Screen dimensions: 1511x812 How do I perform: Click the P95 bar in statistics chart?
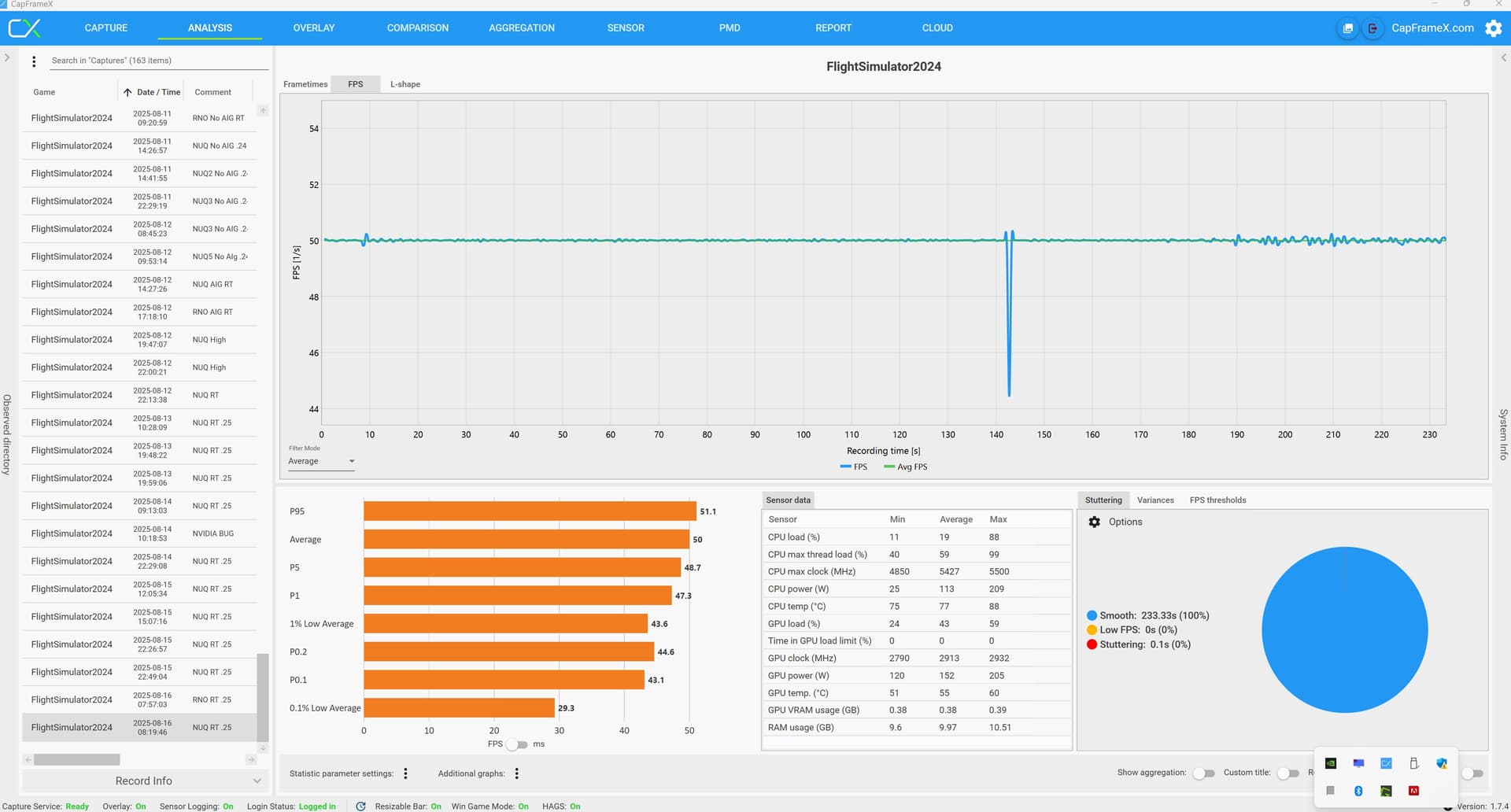(x=530, y=511)
